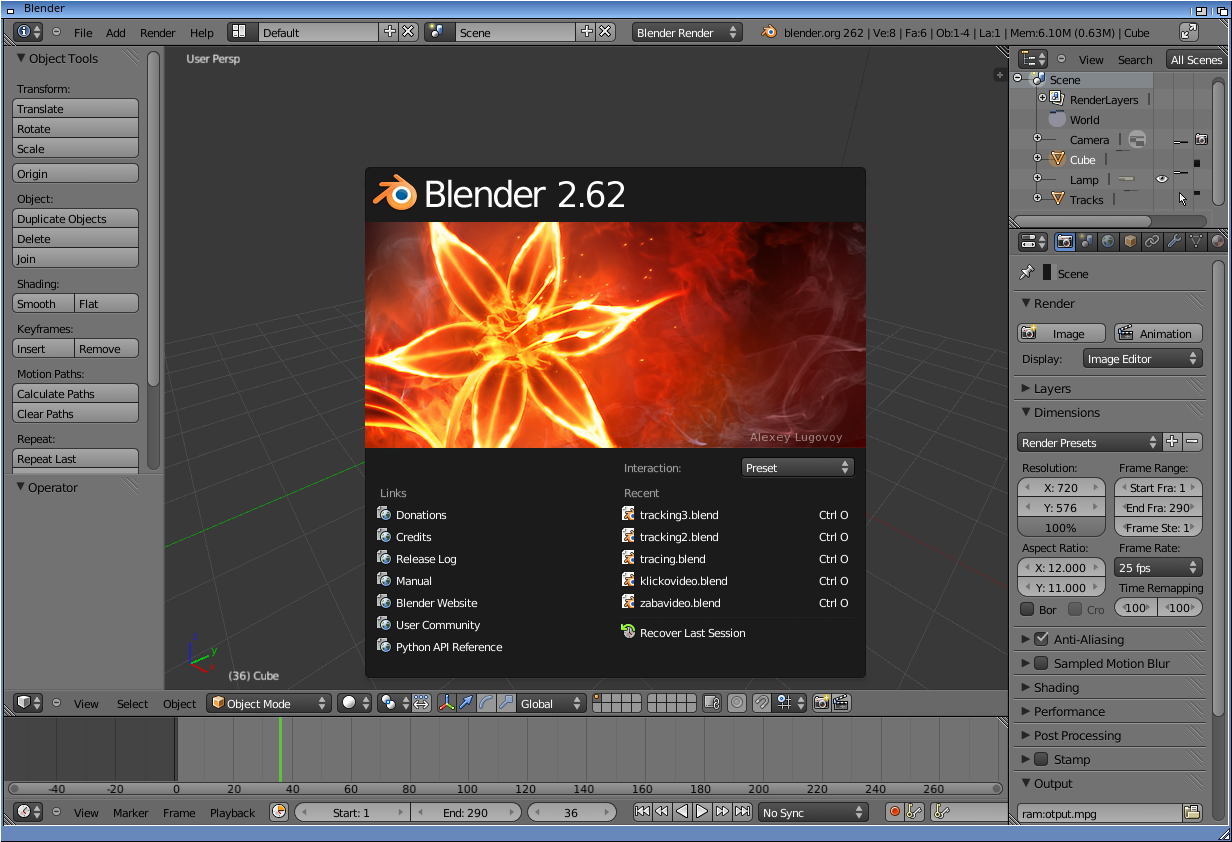Toggle visibility eye for the Lamp
This screenshot has height=842, width=1232.
[x=1162, y=179]
